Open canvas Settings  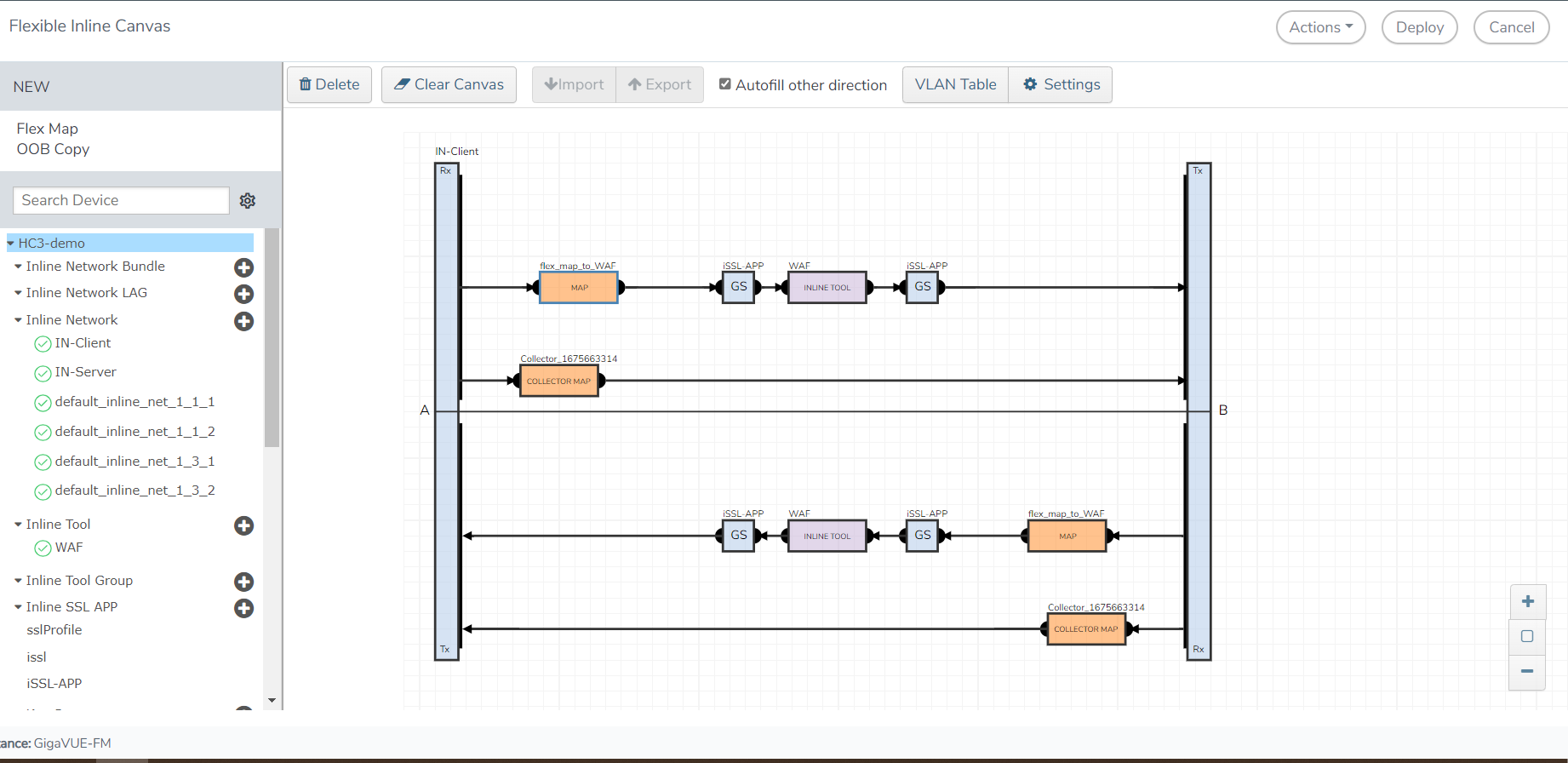click(1061, 84)
